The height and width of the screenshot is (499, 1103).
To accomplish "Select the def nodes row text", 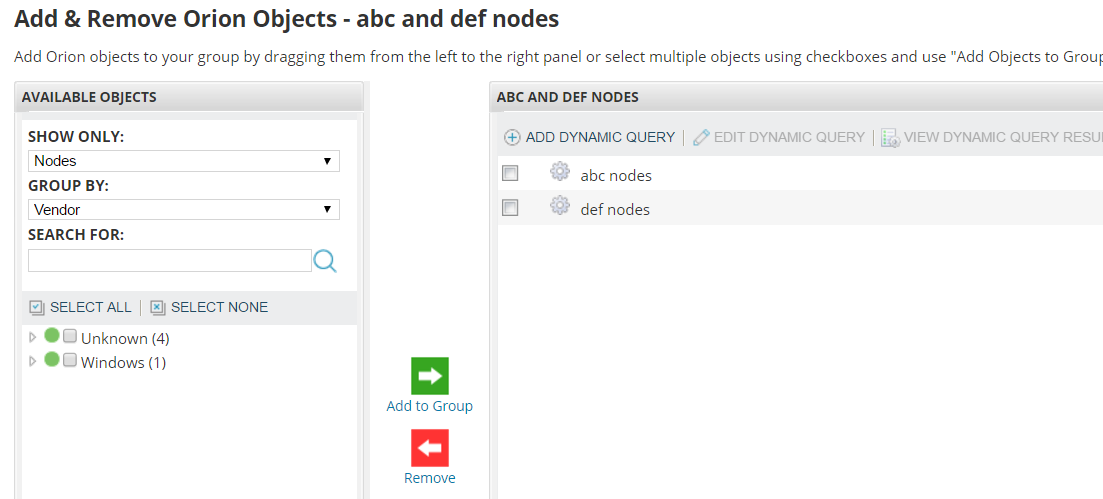I will tap(615, 210).
